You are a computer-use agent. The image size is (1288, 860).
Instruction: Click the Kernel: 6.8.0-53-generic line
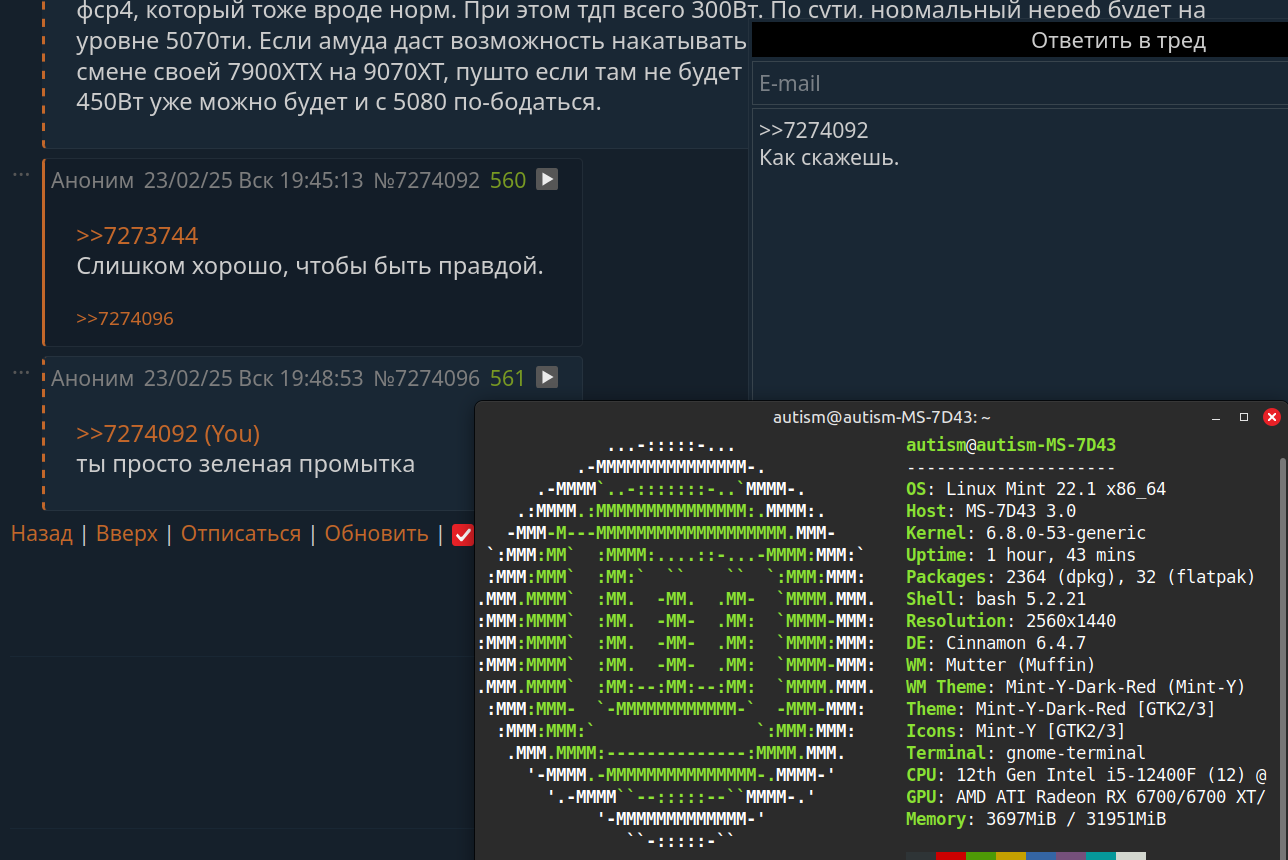[1026, 533]
